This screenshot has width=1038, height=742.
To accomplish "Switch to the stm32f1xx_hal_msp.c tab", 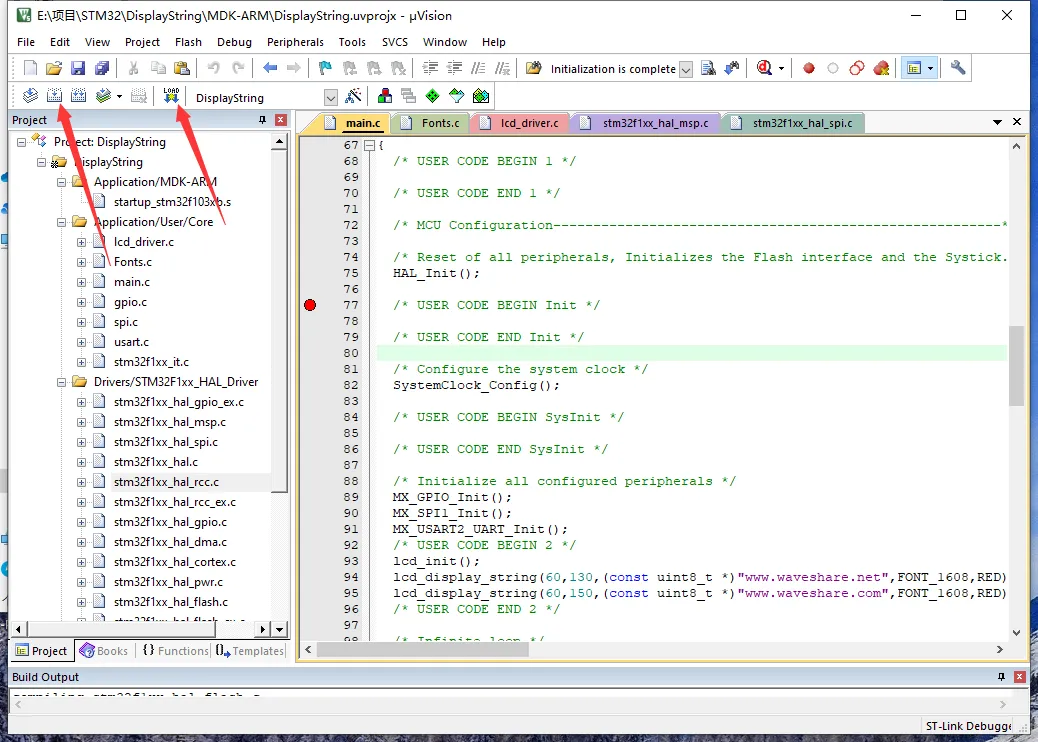I will pyautogui.click(x=646, y=123).
